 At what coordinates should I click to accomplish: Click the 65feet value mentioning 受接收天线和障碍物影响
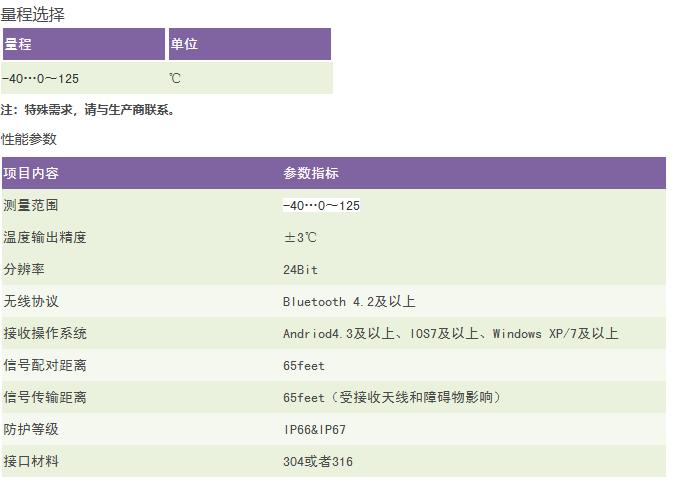click(x=392, y=397)
